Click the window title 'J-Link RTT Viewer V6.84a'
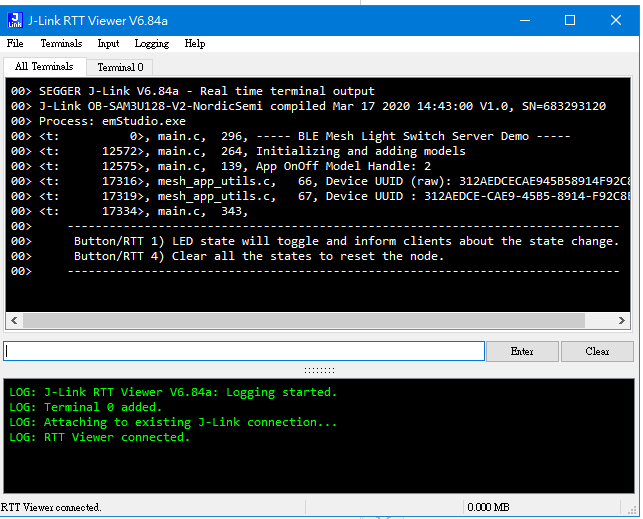This screenshot has width=643, height=519. (x=98, y=20)
